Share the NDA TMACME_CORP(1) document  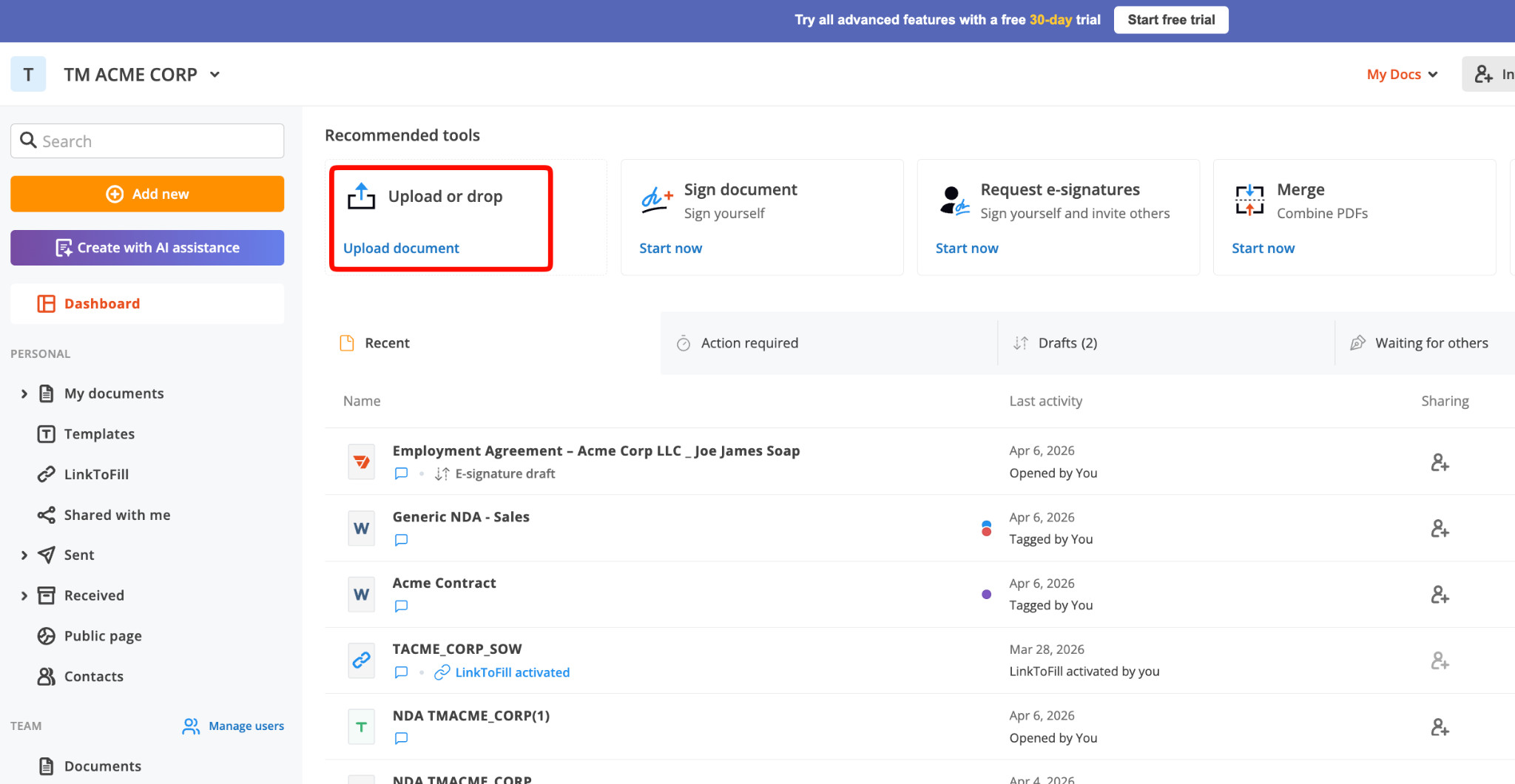(1440, 727)
